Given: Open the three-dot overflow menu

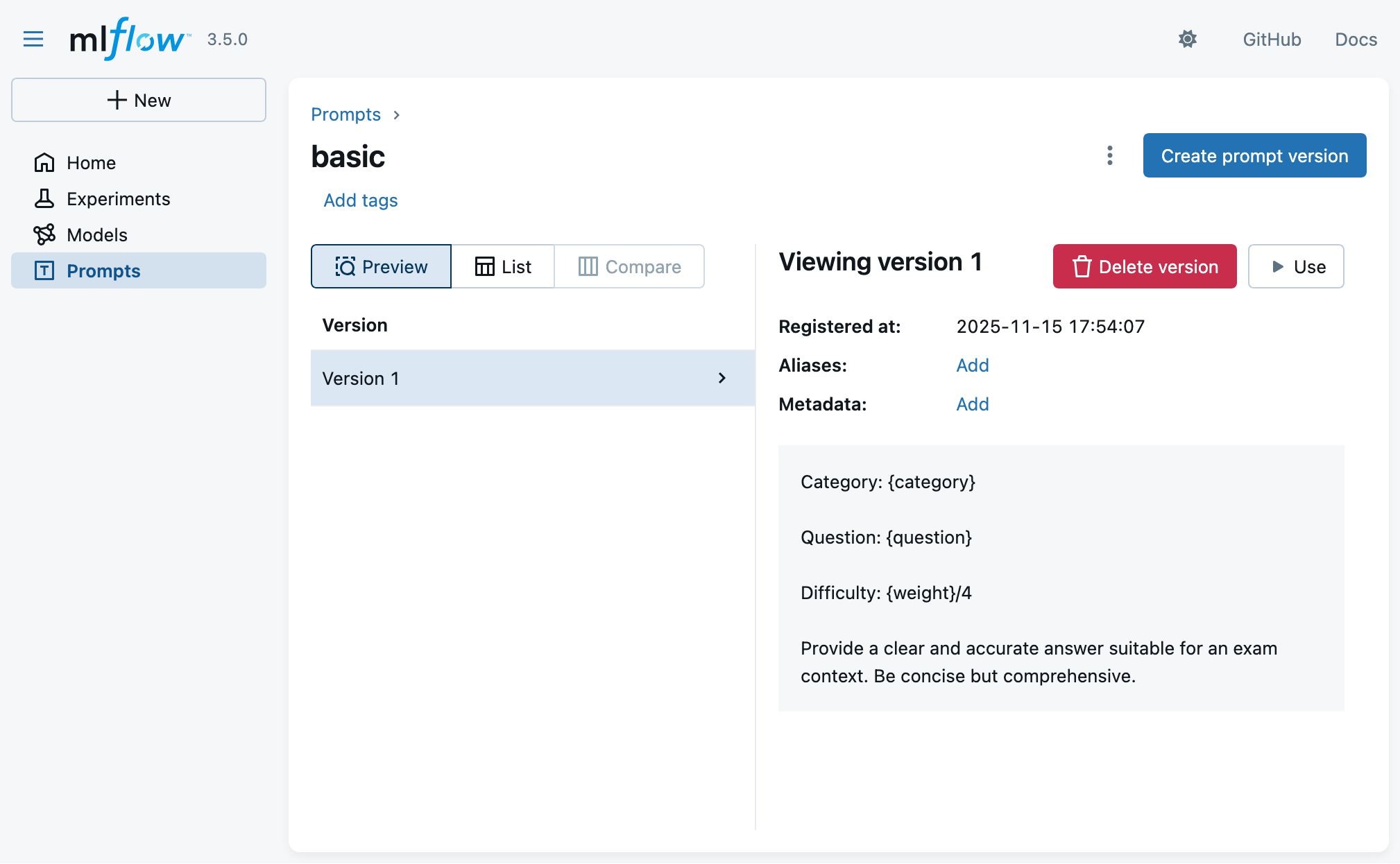Looking at the screenshot, I should [1109, 155].
